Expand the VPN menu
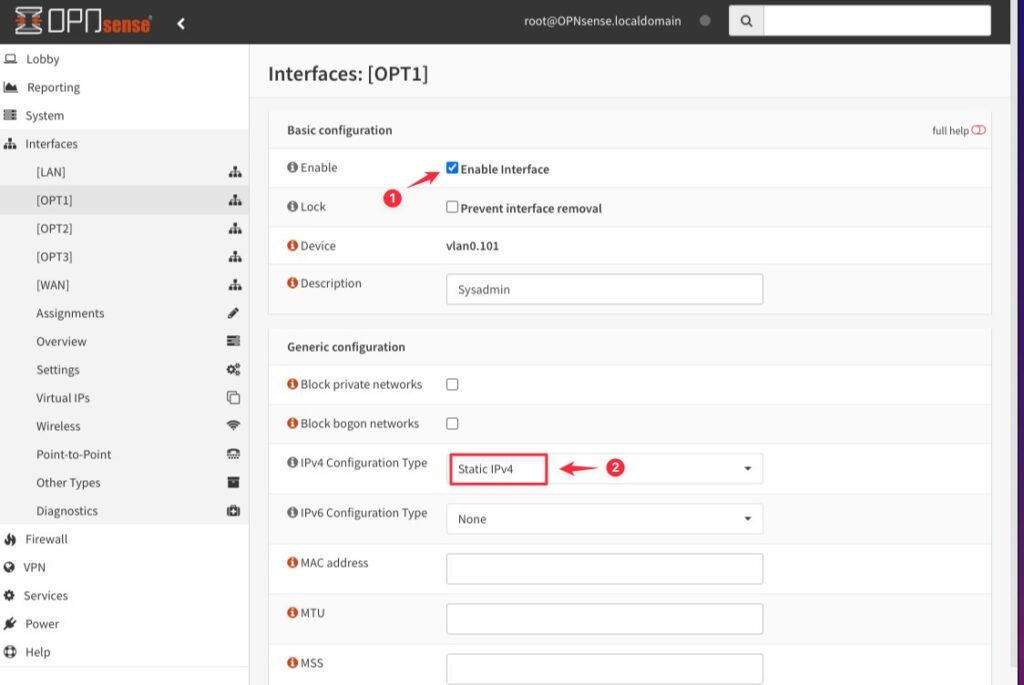Screen dimensions: 1024x685 click(x=34, y=567)
